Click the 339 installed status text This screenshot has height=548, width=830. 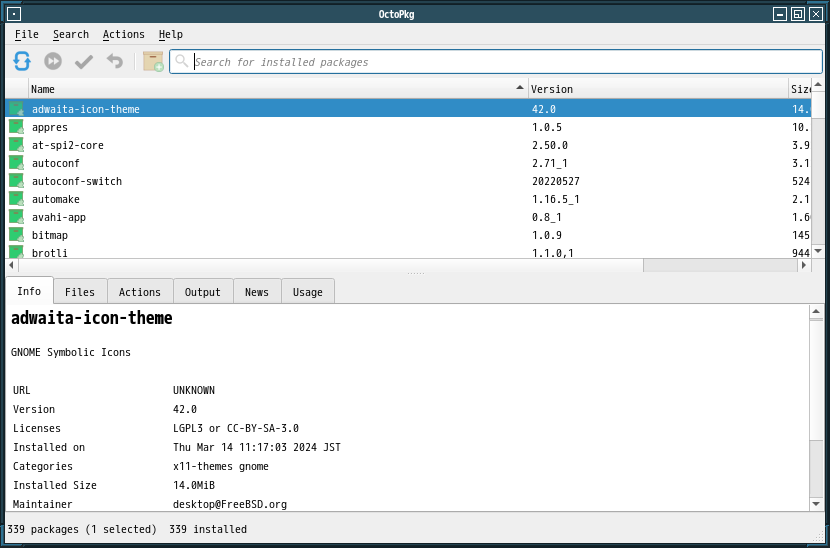[x=208, y=529]
